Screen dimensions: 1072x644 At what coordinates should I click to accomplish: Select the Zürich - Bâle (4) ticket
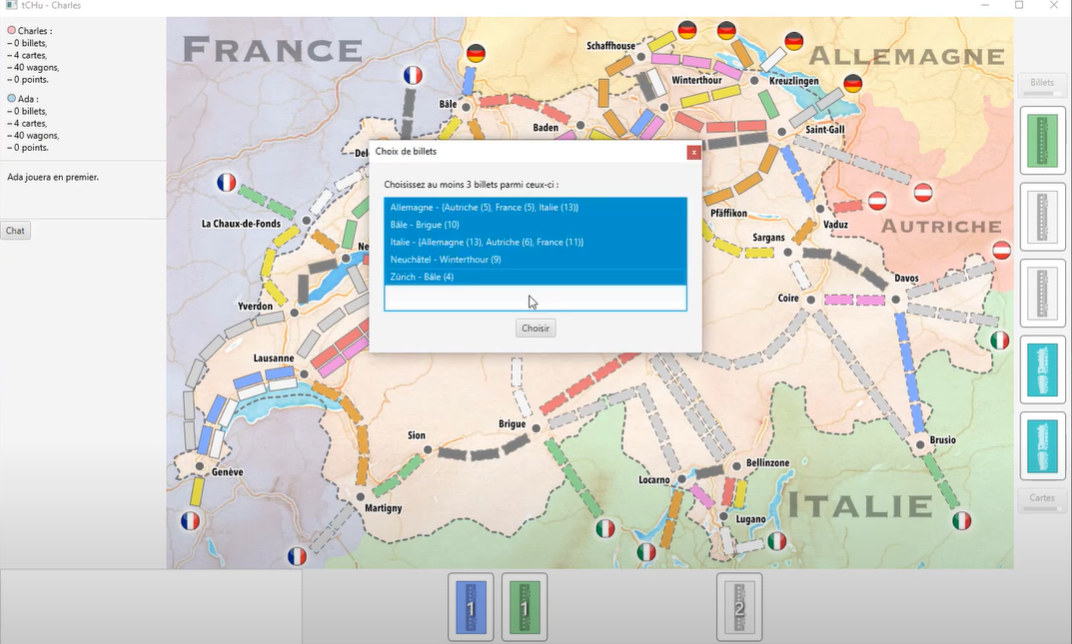click(x=535, y=277)
